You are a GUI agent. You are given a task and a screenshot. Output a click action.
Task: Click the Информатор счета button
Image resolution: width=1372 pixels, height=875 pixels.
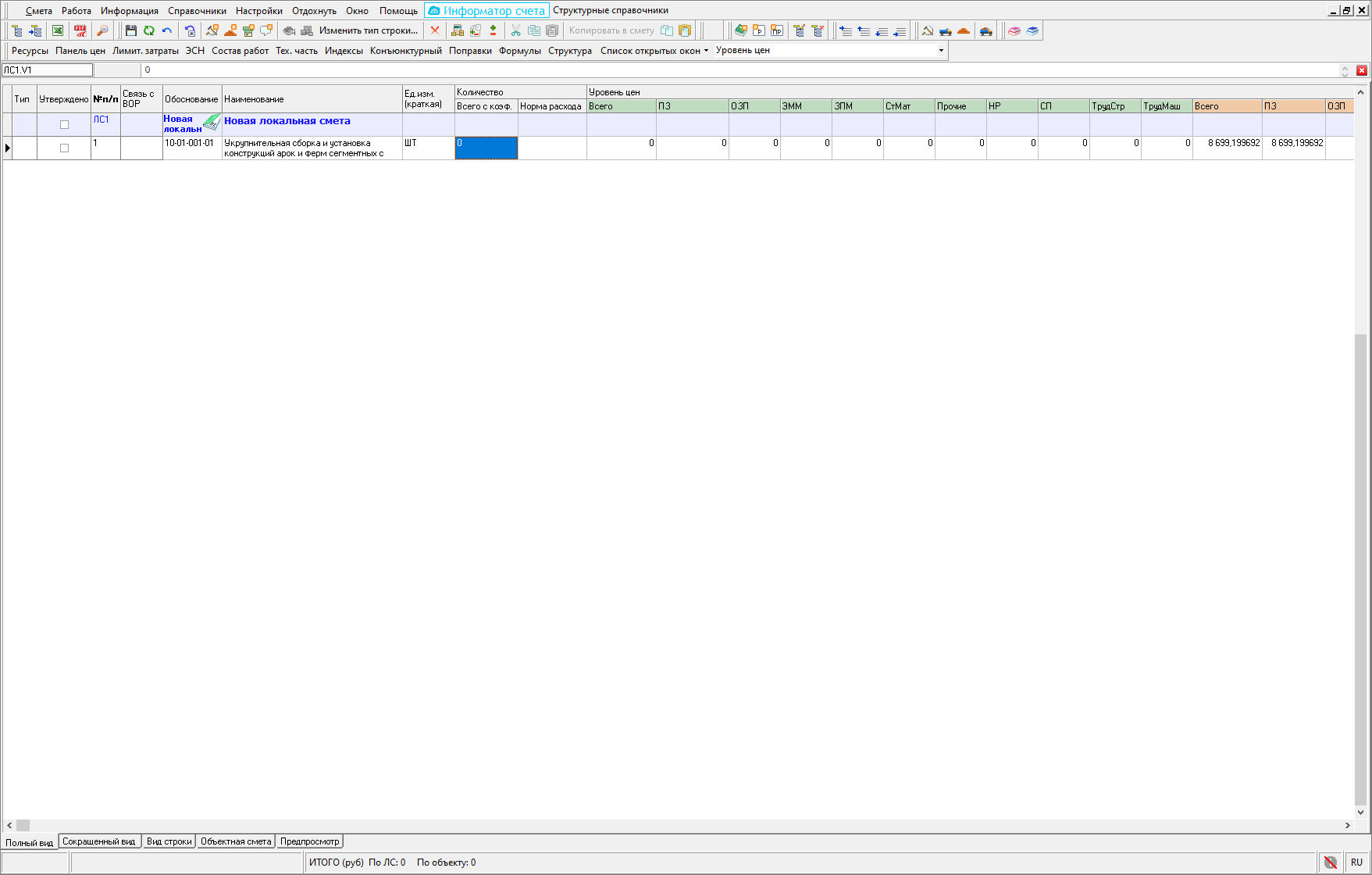[487, 11]
